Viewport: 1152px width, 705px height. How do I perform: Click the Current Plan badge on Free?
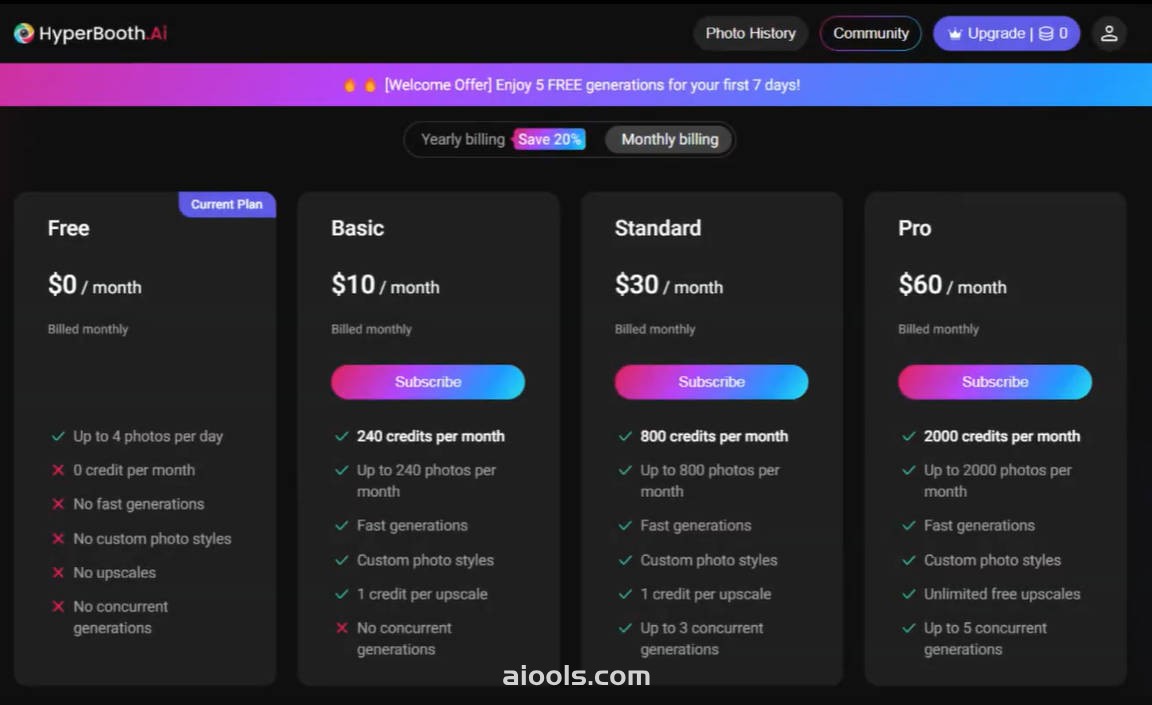pos(227,204)
